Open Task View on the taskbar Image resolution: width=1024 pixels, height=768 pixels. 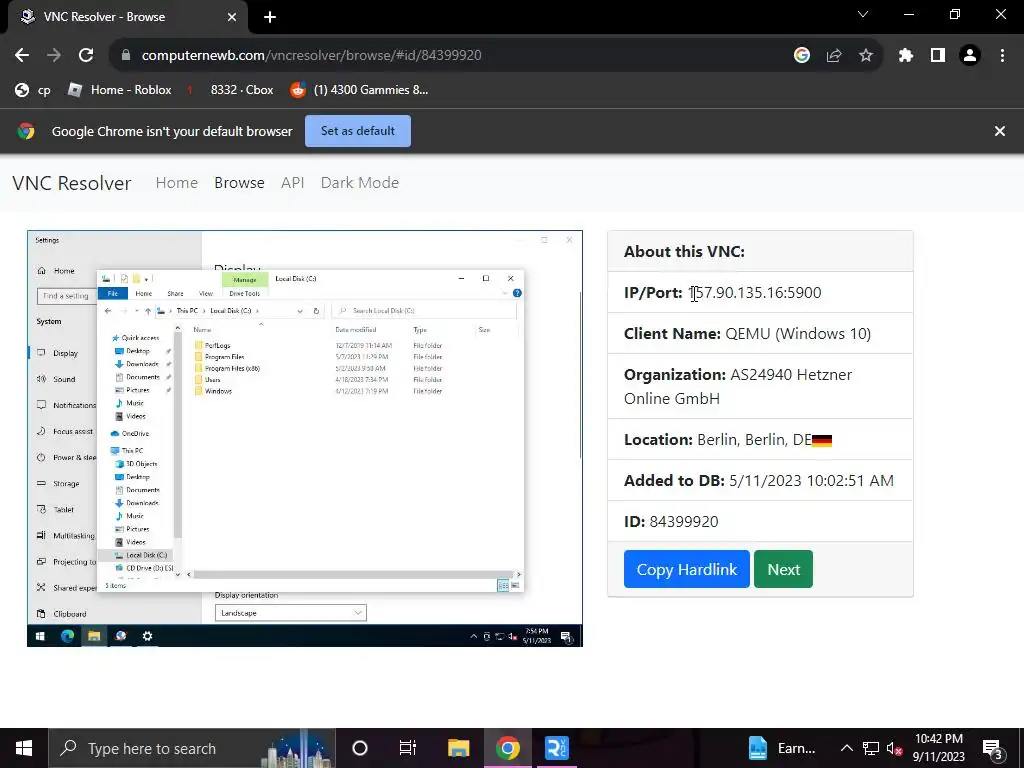pos(408,748)
